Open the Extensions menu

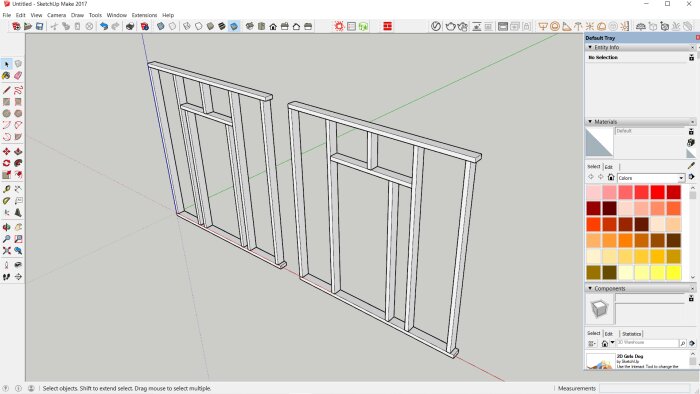(x=144, y=15)
